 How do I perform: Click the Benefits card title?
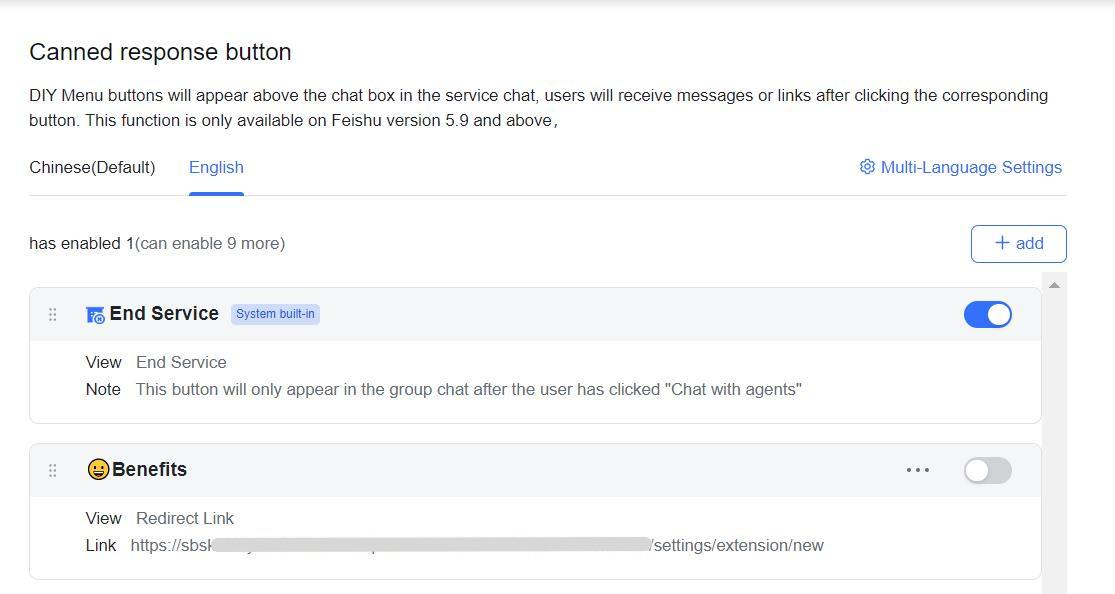click(x=149, y=469)
